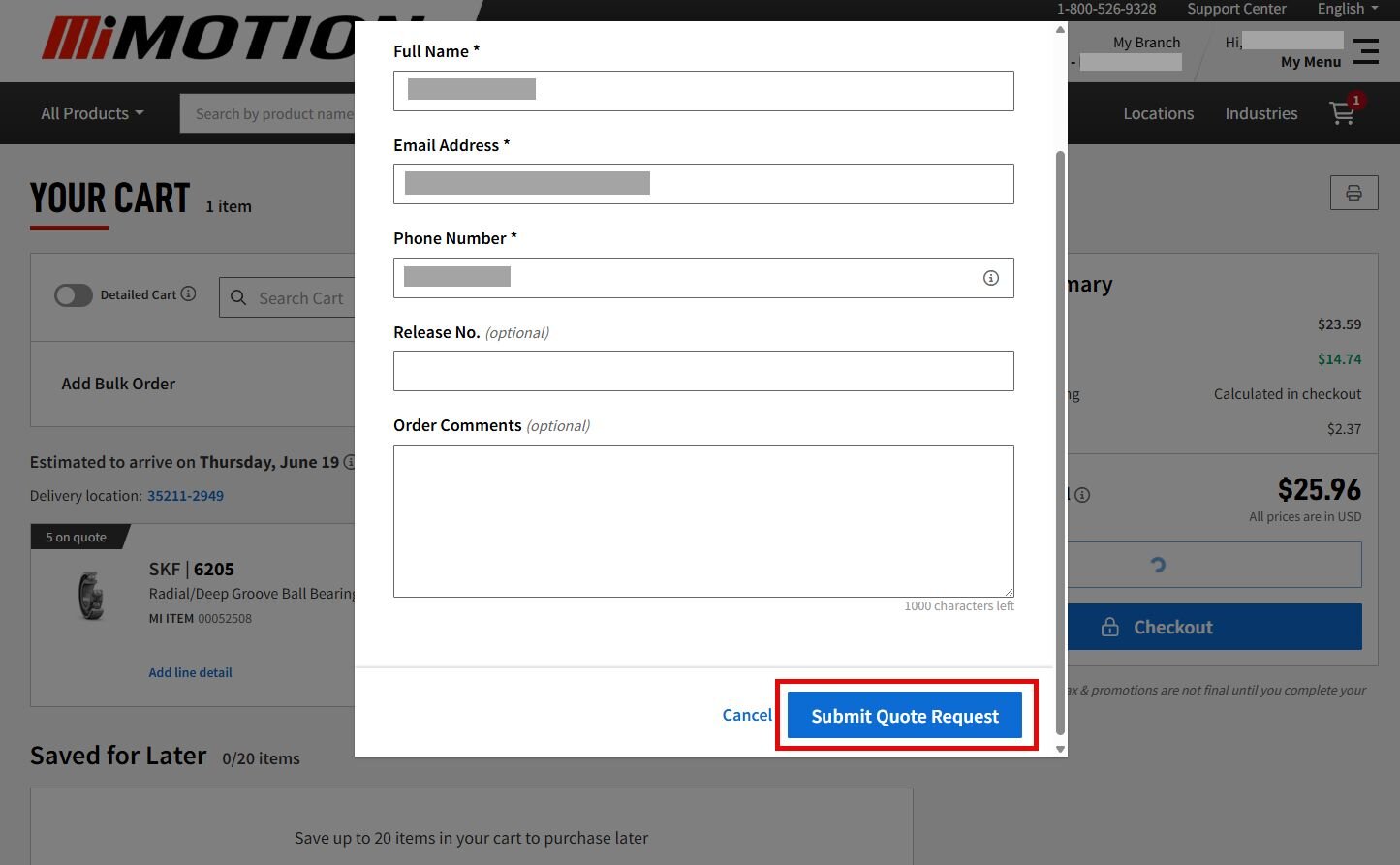
Task: Cancel the quote request form
Action: point(747,715)
